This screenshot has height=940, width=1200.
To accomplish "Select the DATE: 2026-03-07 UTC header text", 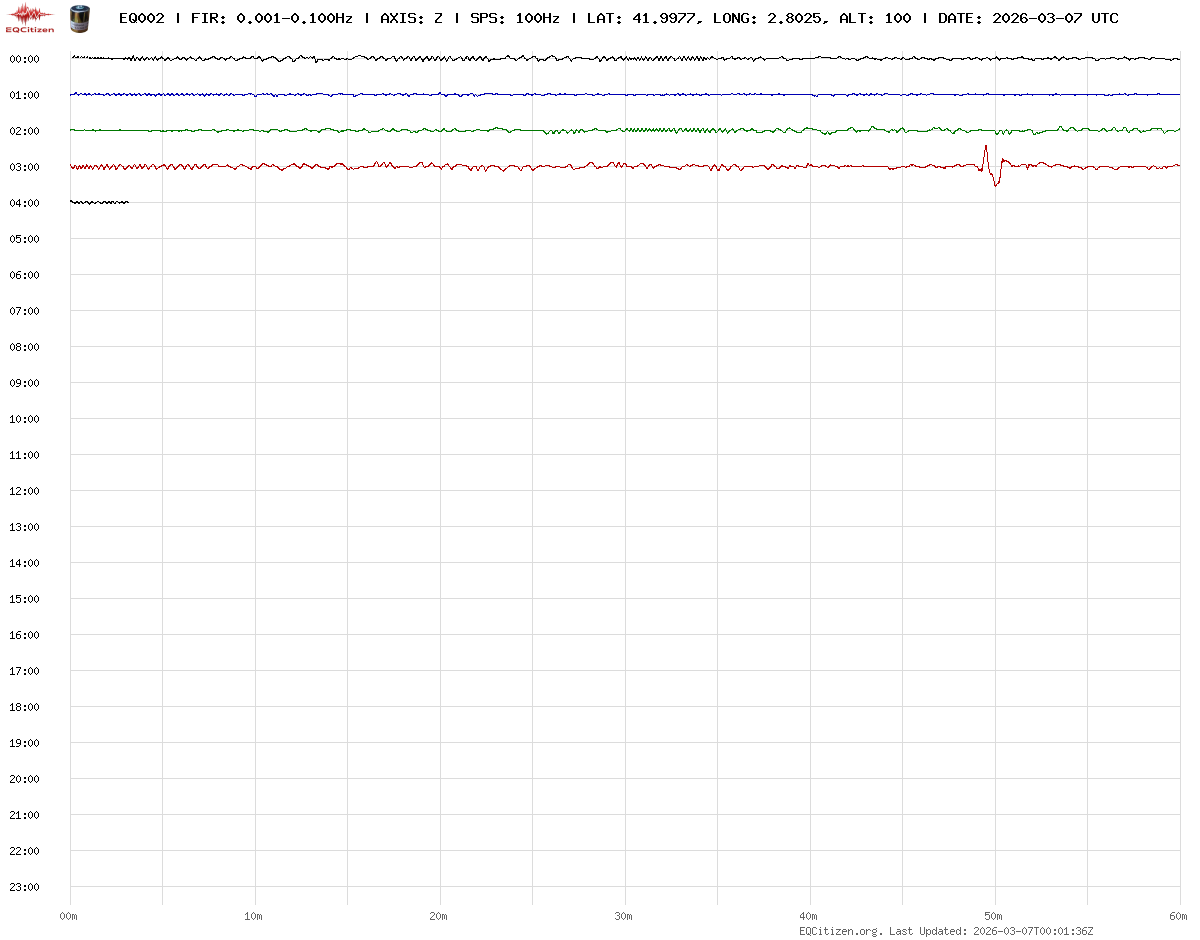I will [x=1028, y=18].
